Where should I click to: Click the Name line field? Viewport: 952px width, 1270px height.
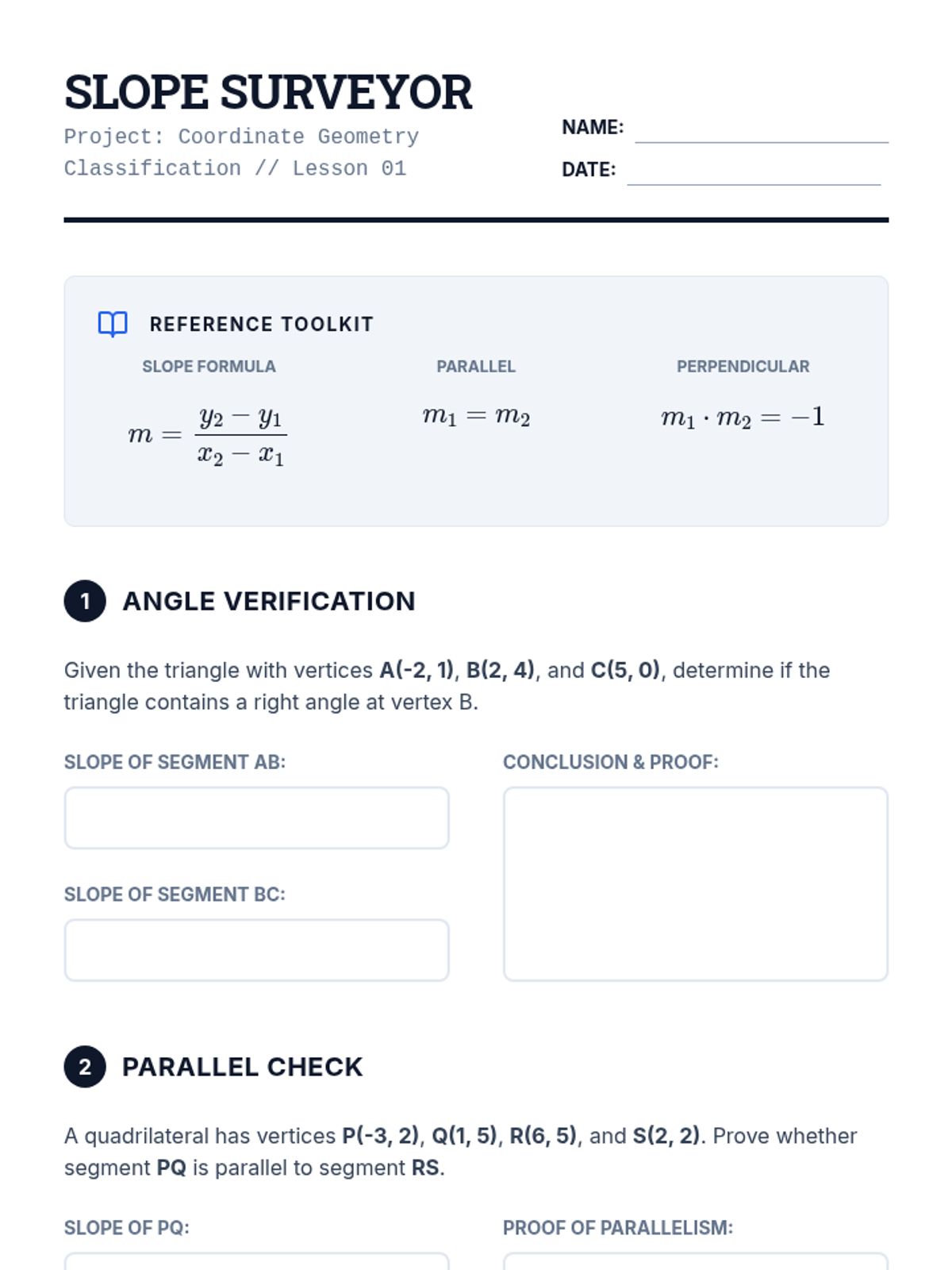(x=761, y=130)
